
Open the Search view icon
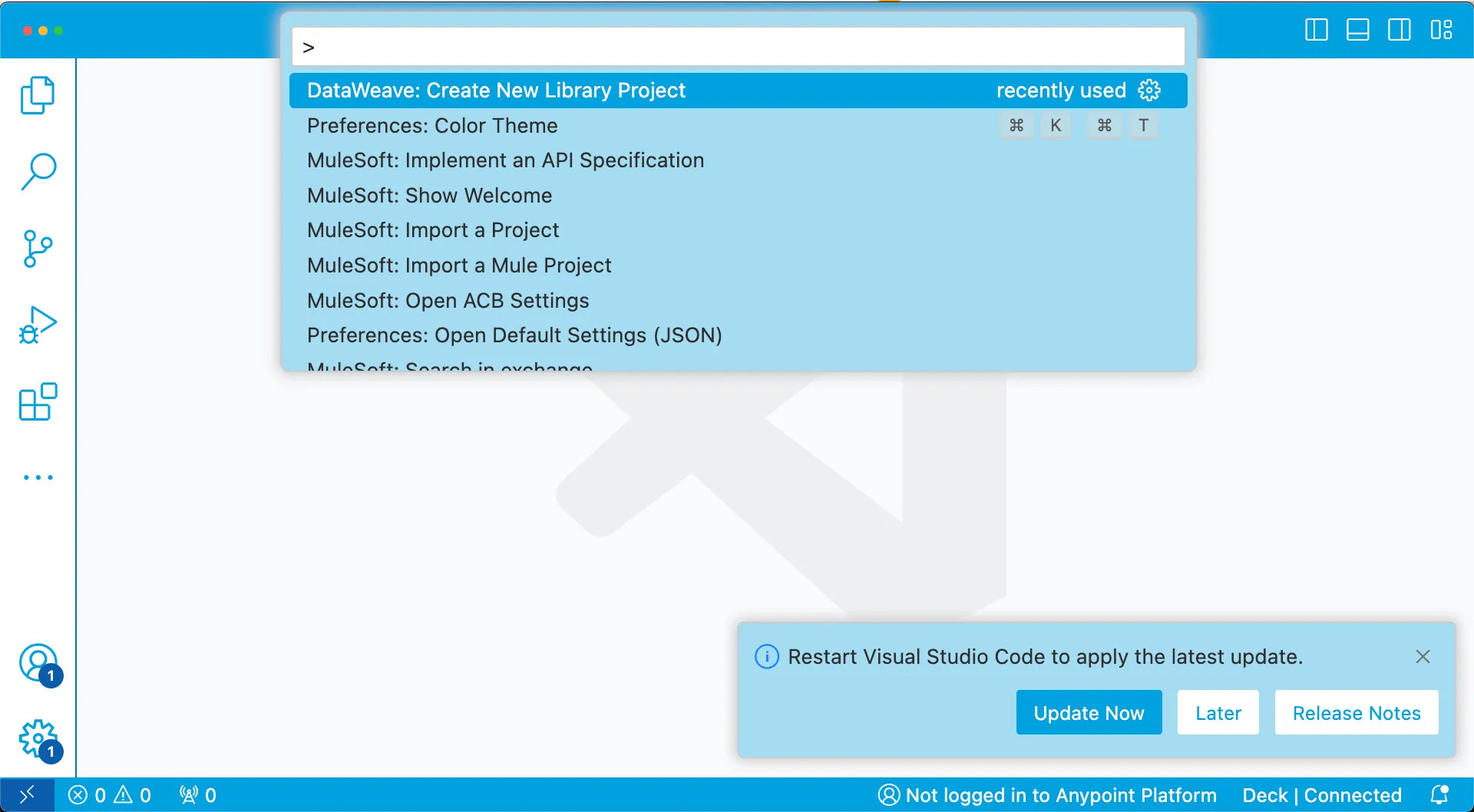(x=38, y=171)
